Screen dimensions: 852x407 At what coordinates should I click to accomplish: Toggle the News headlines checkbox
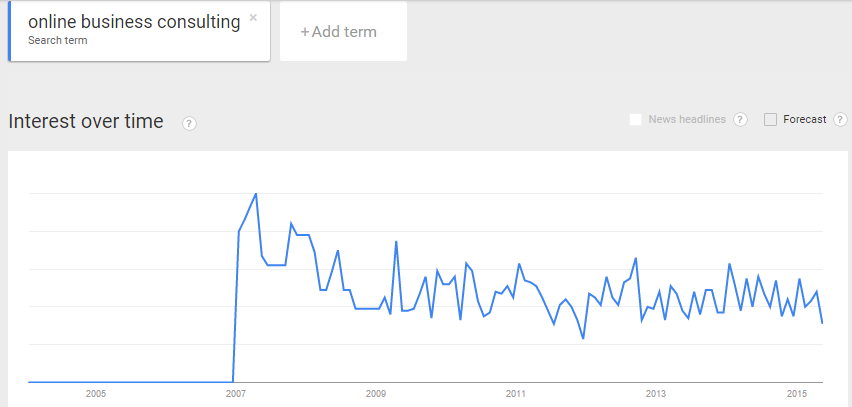pyautogui.click(x=635, y=120)
